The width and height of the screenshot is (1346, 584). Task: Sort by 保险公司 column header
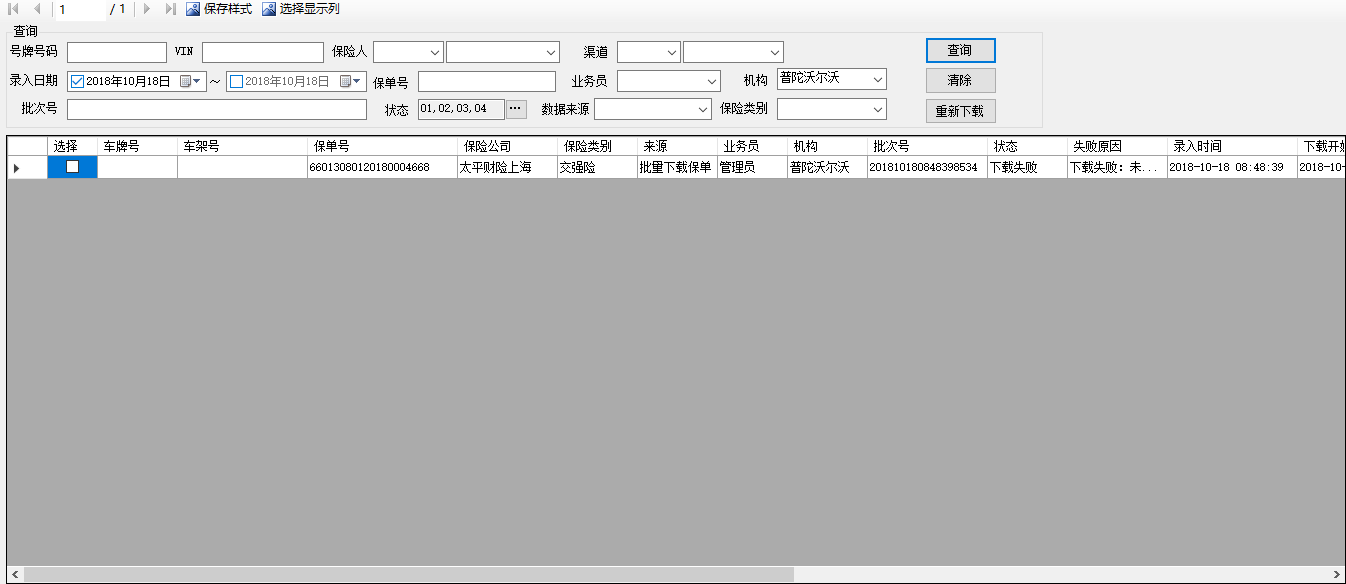508,146
